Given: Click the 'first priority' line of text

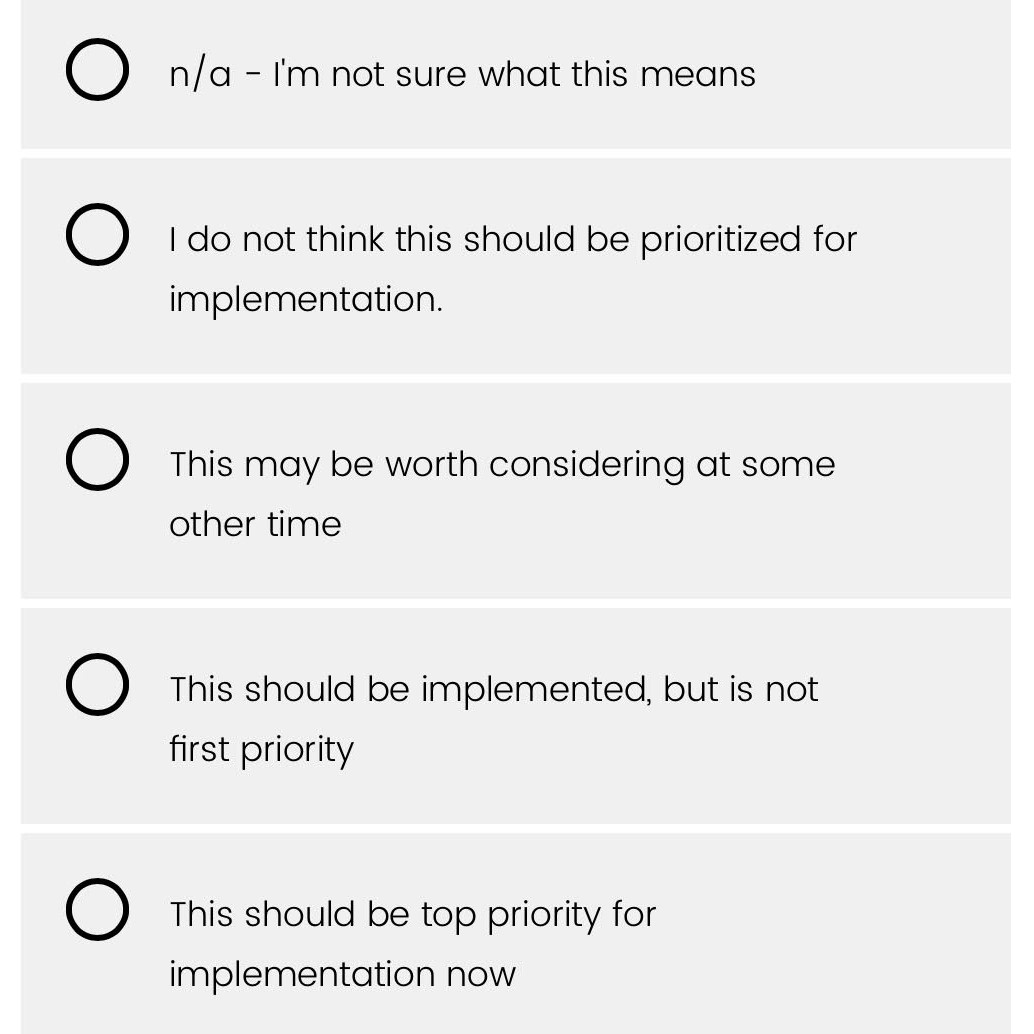Looking at the screenshot, I should tap(261, 749).
